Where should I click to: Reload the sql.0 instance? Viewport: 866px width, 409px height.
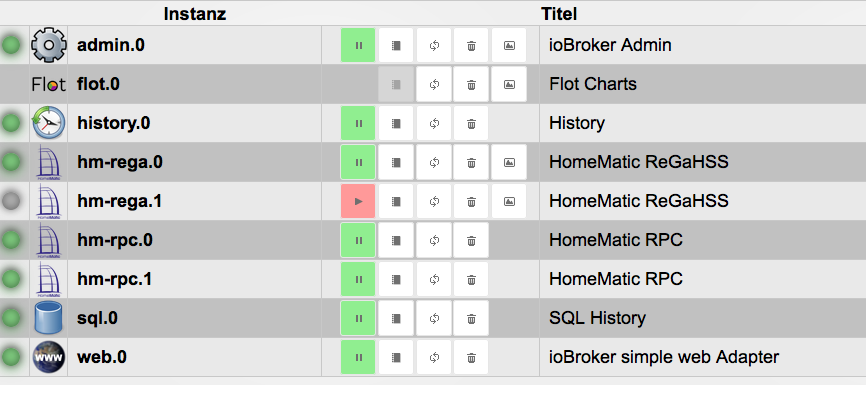pyautogui.click(x=434, y=318)
